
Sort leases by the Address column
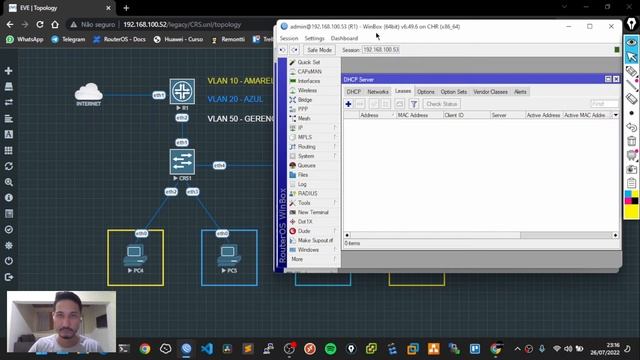point(377,116)
